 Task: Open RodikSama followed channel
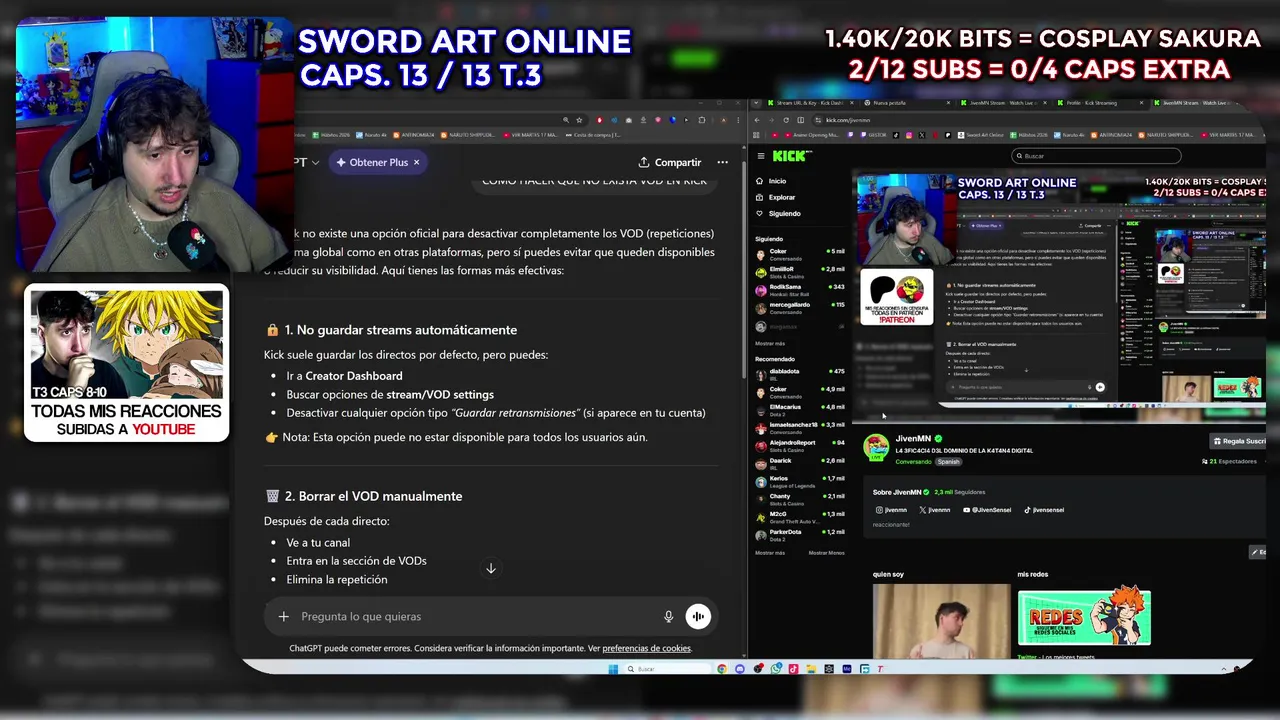tap(800, 289)
